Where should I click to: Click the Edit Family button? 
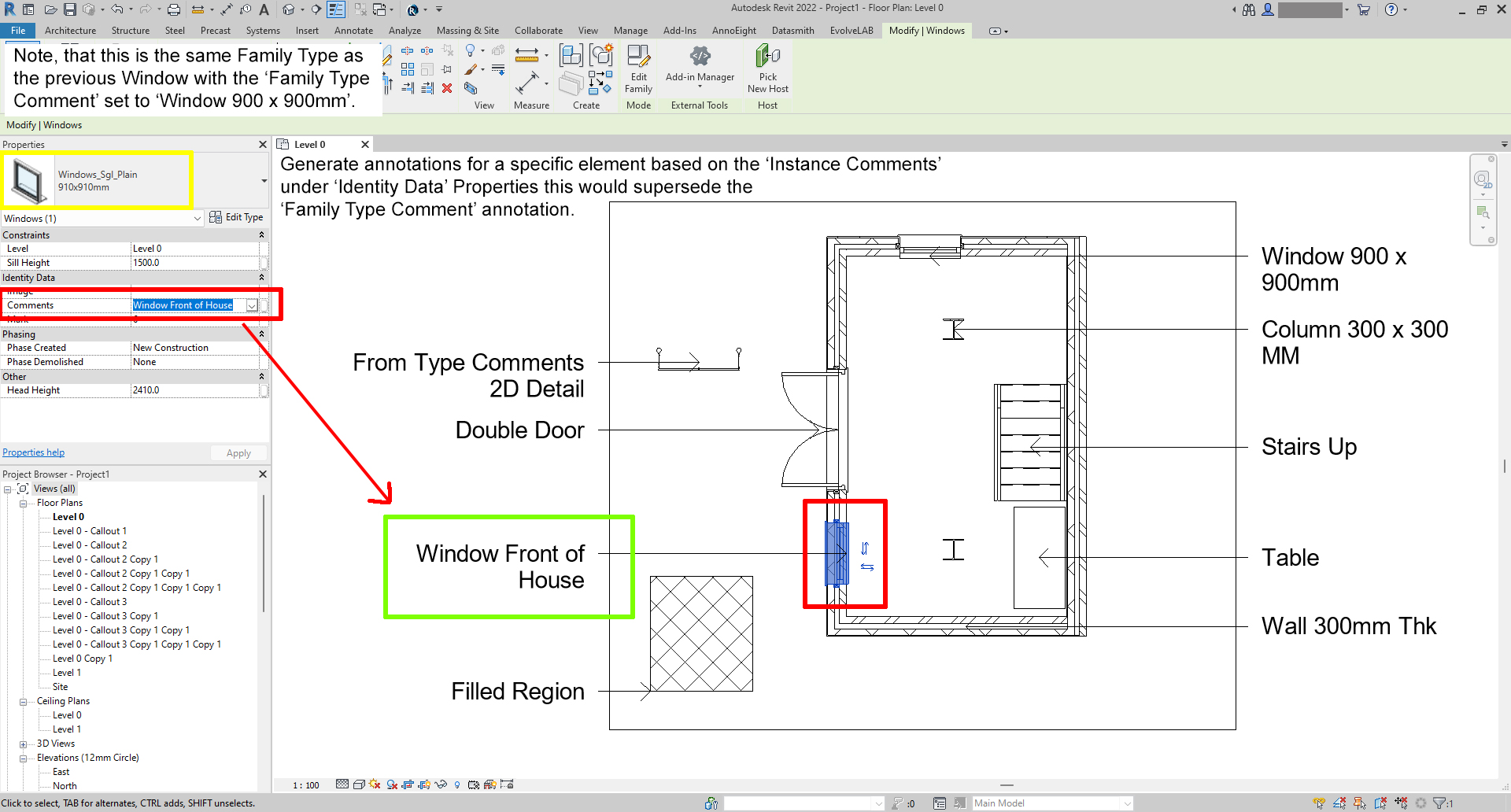(638, 69)
